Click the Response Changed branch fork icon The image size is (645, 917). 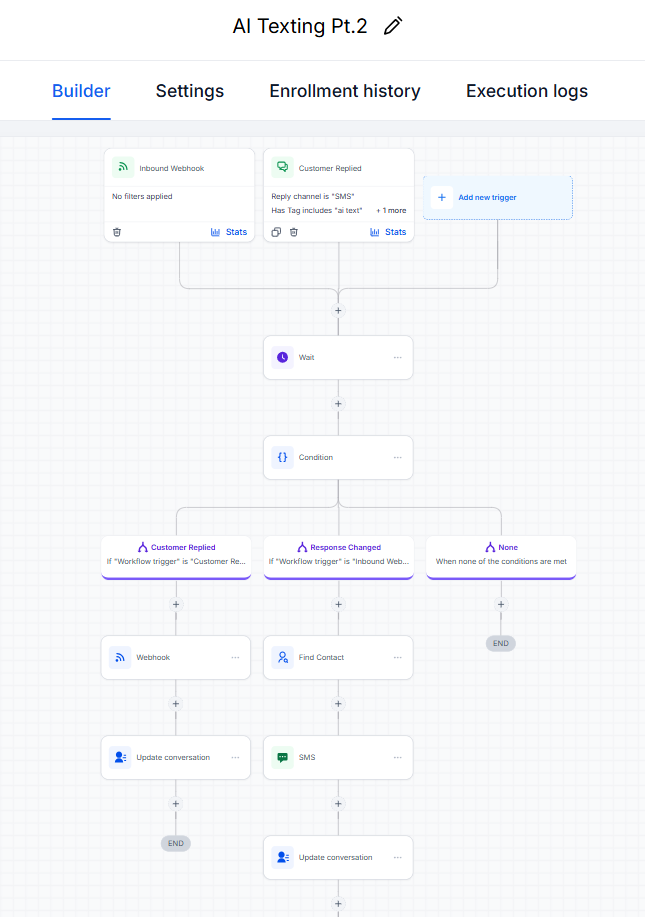tap(302, 547)
